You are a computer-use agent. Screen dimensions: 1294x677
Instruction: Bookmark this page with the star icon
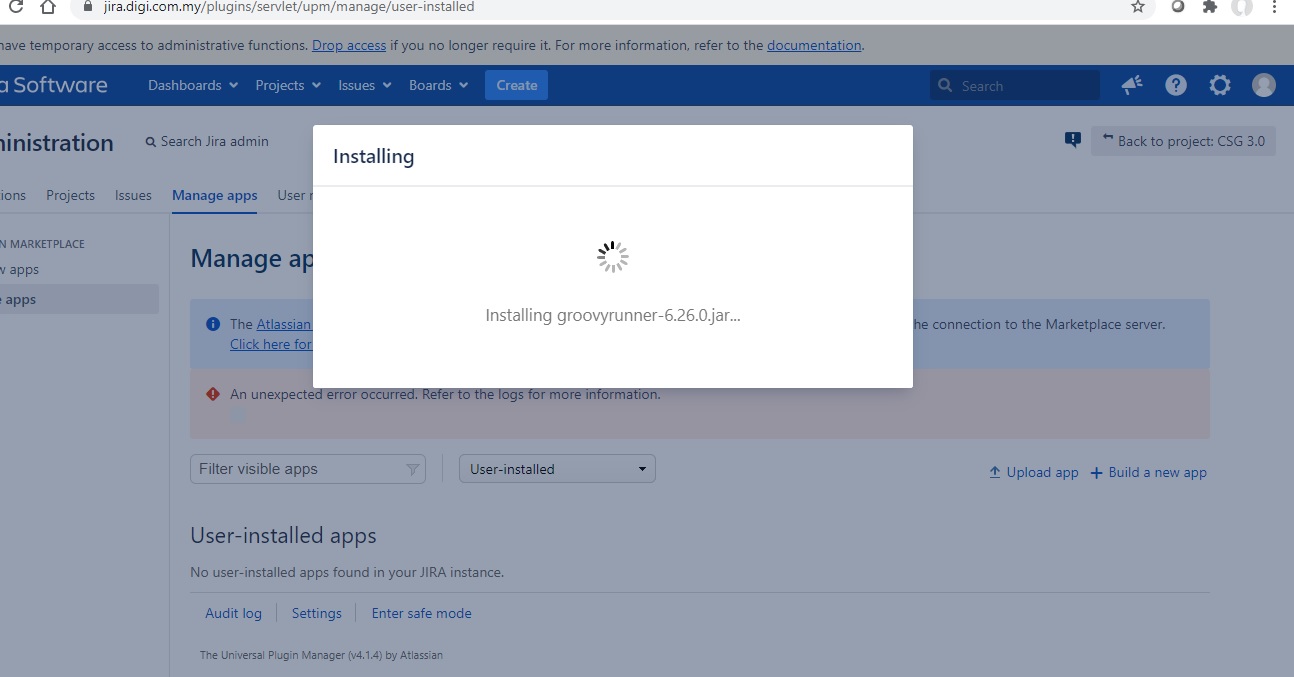coord(1137,7)
